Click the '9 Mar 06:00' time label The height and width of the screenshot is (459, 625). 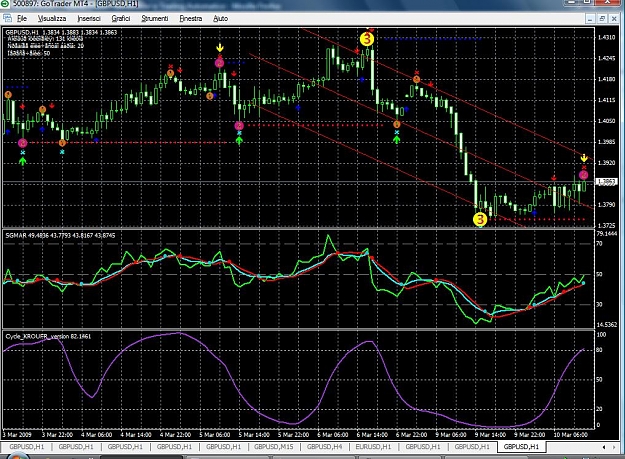pyautogui.click(x=451, y=435)
